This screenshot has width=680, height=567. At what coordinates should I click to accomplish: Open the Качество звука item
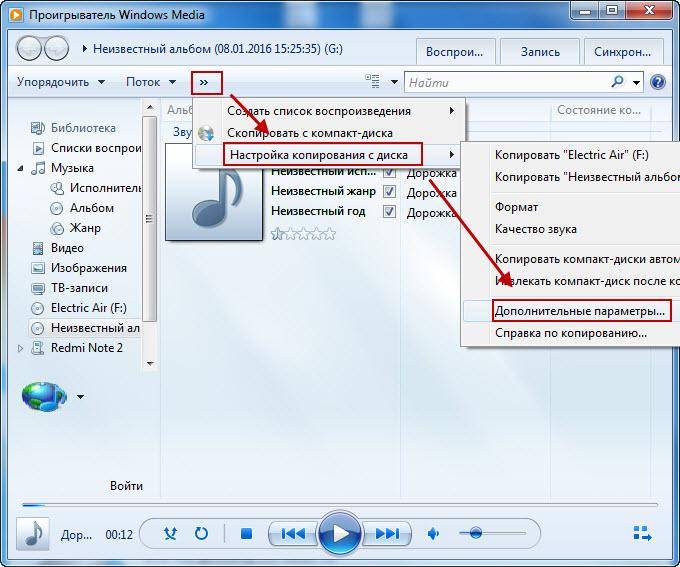pyautogui.click(x=572, y=229)
